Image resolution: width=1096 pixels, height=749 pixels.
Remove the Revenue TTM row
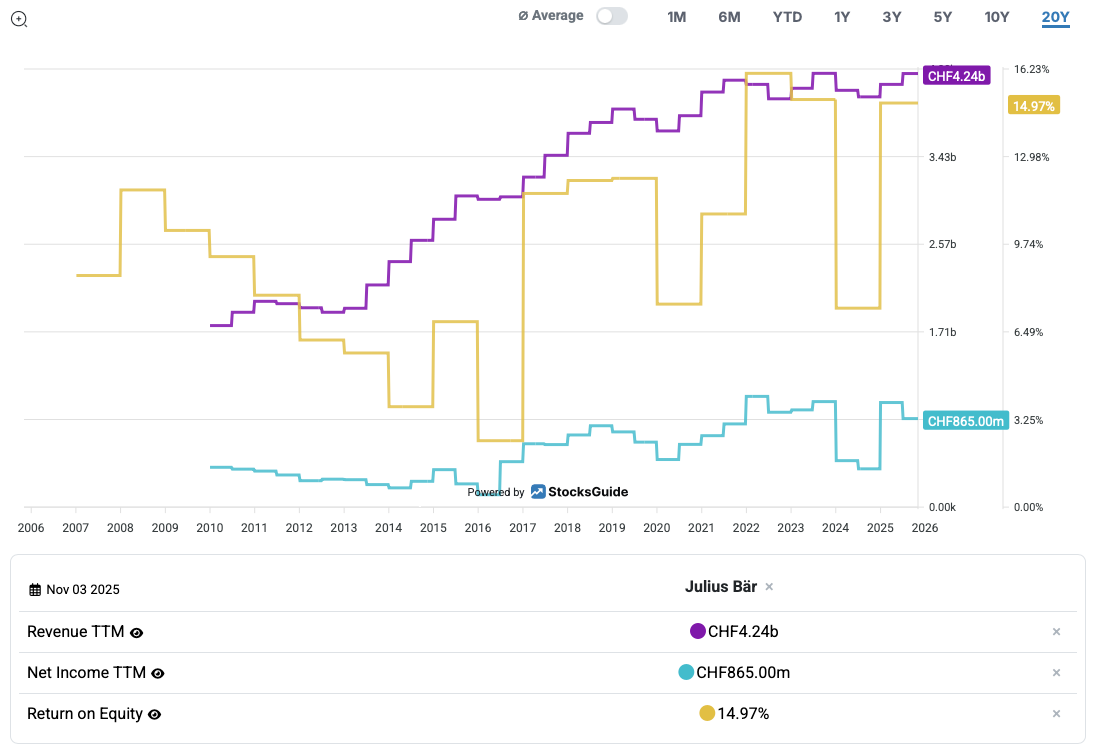[x=1056, y=632]
